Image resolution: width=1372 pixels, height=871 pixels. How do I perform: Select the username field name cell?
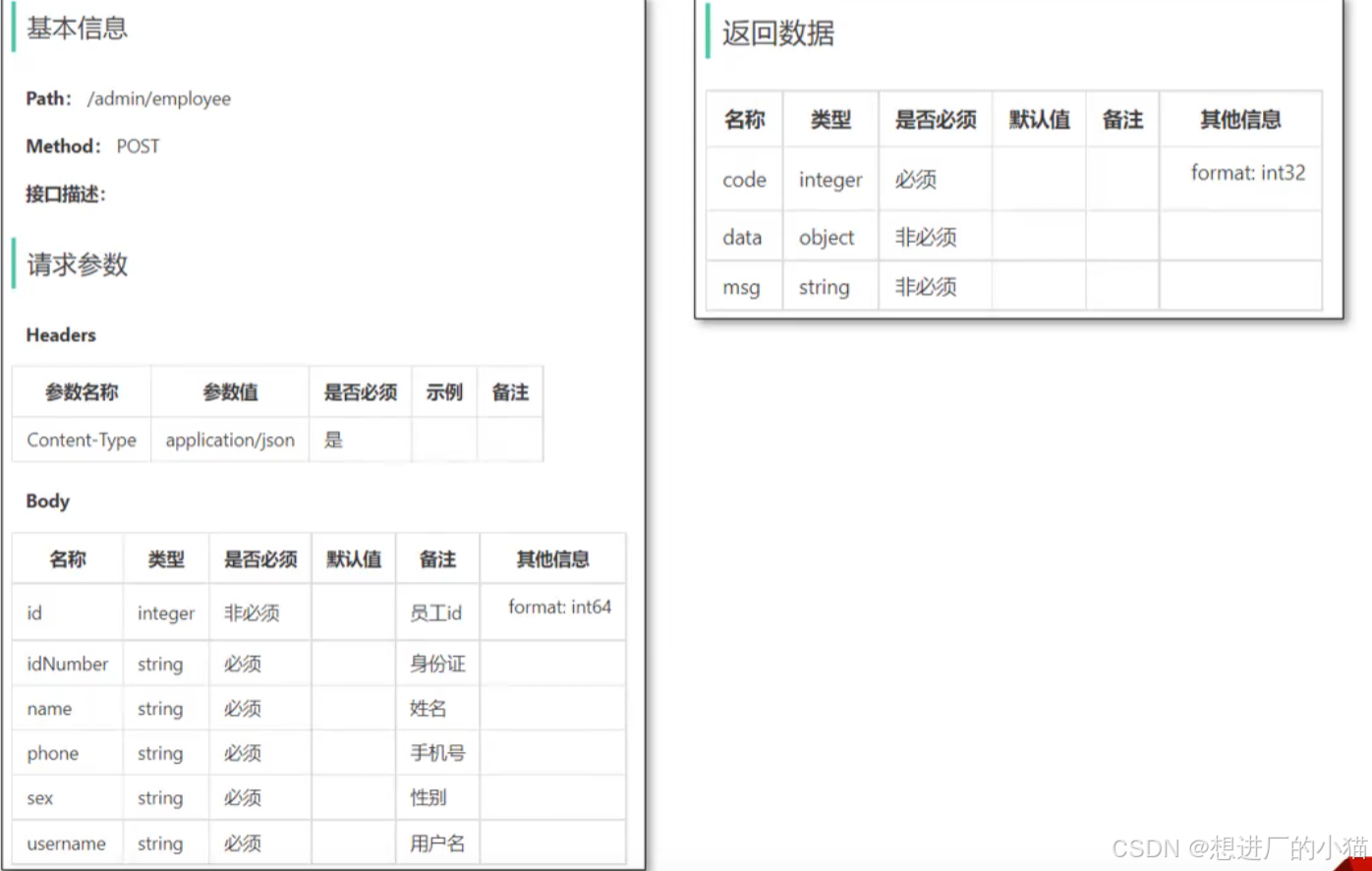click(x=68, y=843)
